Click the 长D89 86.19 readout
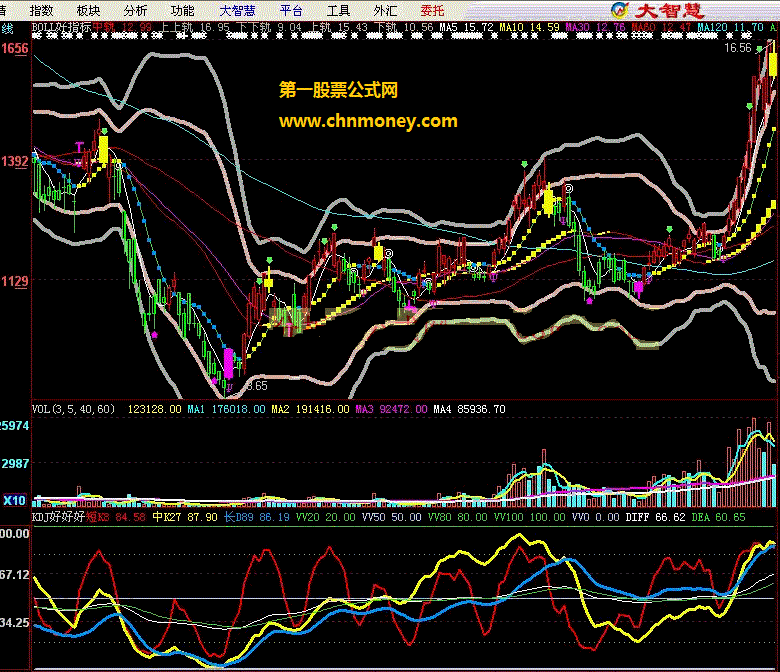 [257, 517]
